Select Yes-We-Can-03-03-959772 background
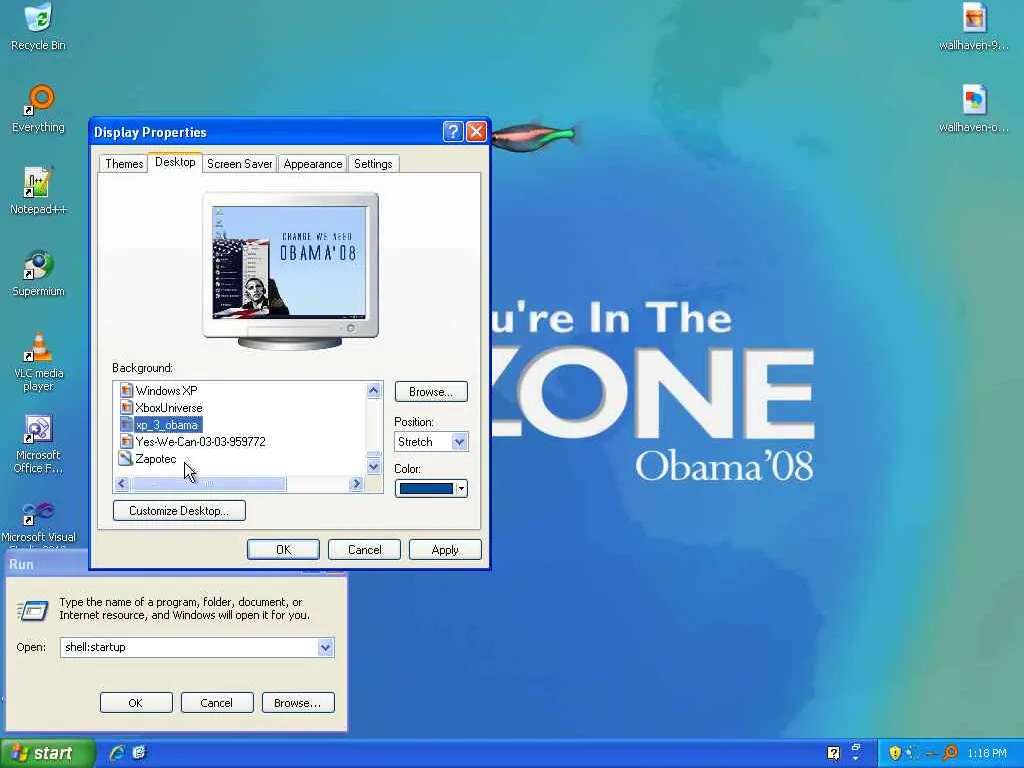This screenshot has height=768, width=1024. point(200,441)
